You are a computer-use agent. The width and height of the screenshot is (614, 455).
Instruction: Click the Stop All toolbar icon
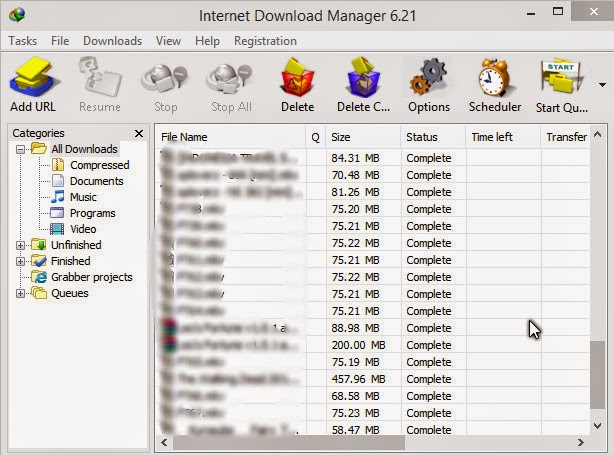(230, 79)
